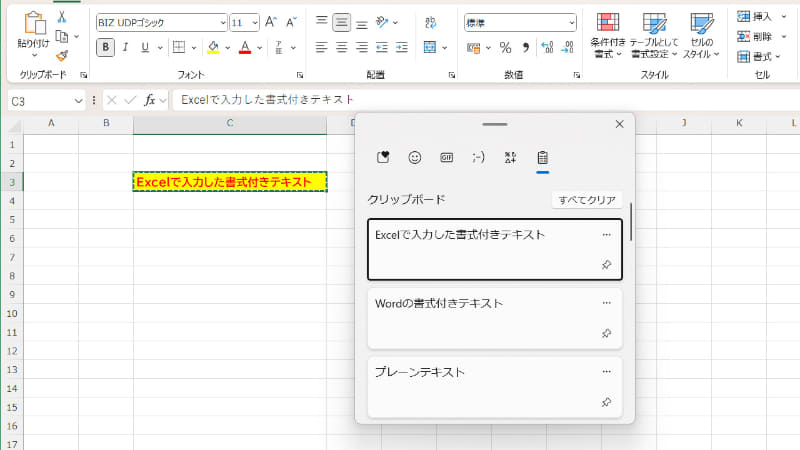Click in the formula bar text

pyautogui.click(x=267, y=99)
